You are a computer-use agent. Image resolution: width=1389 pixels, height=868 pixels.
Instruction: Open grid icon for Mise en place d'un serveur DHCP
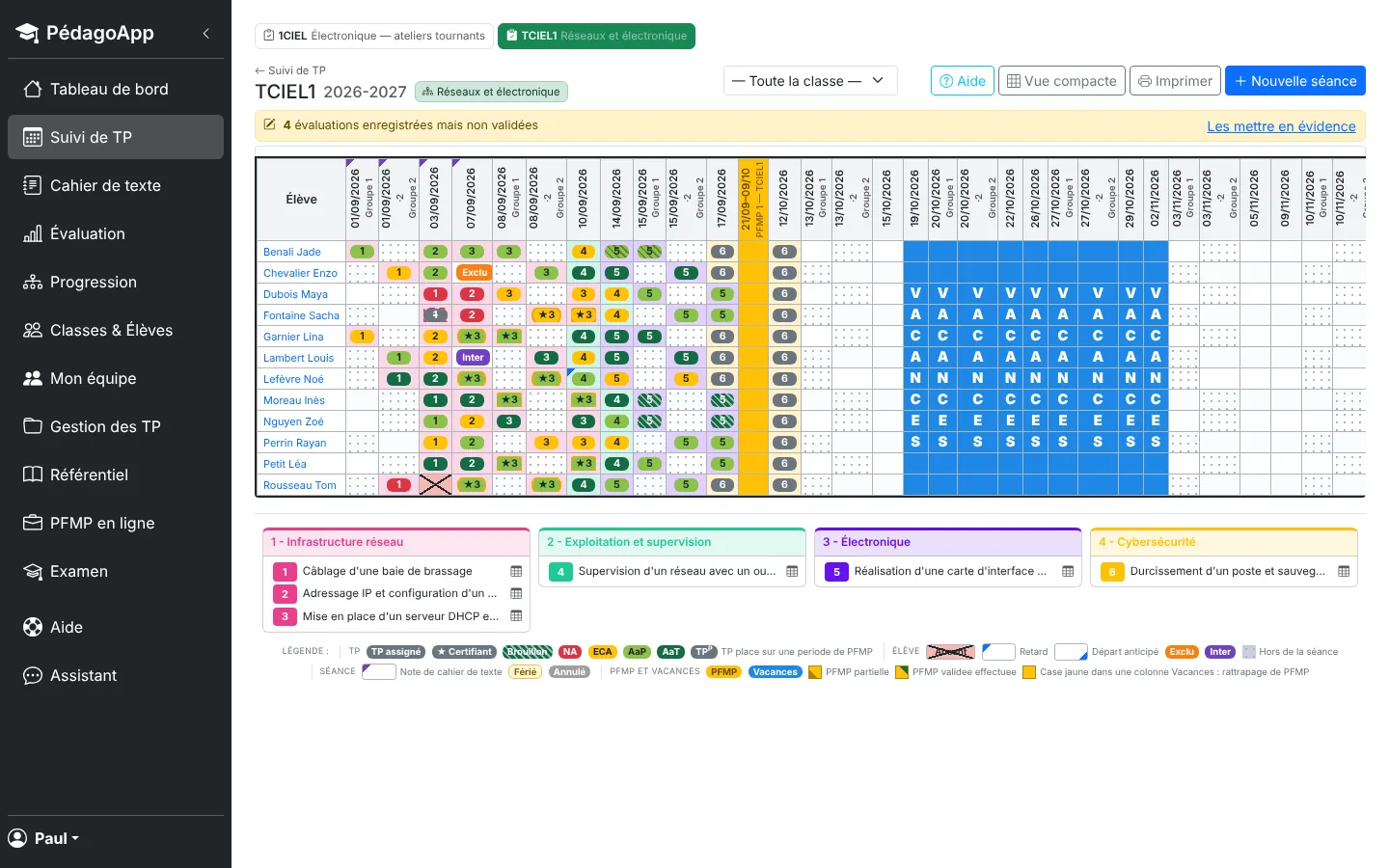point(516,616)
